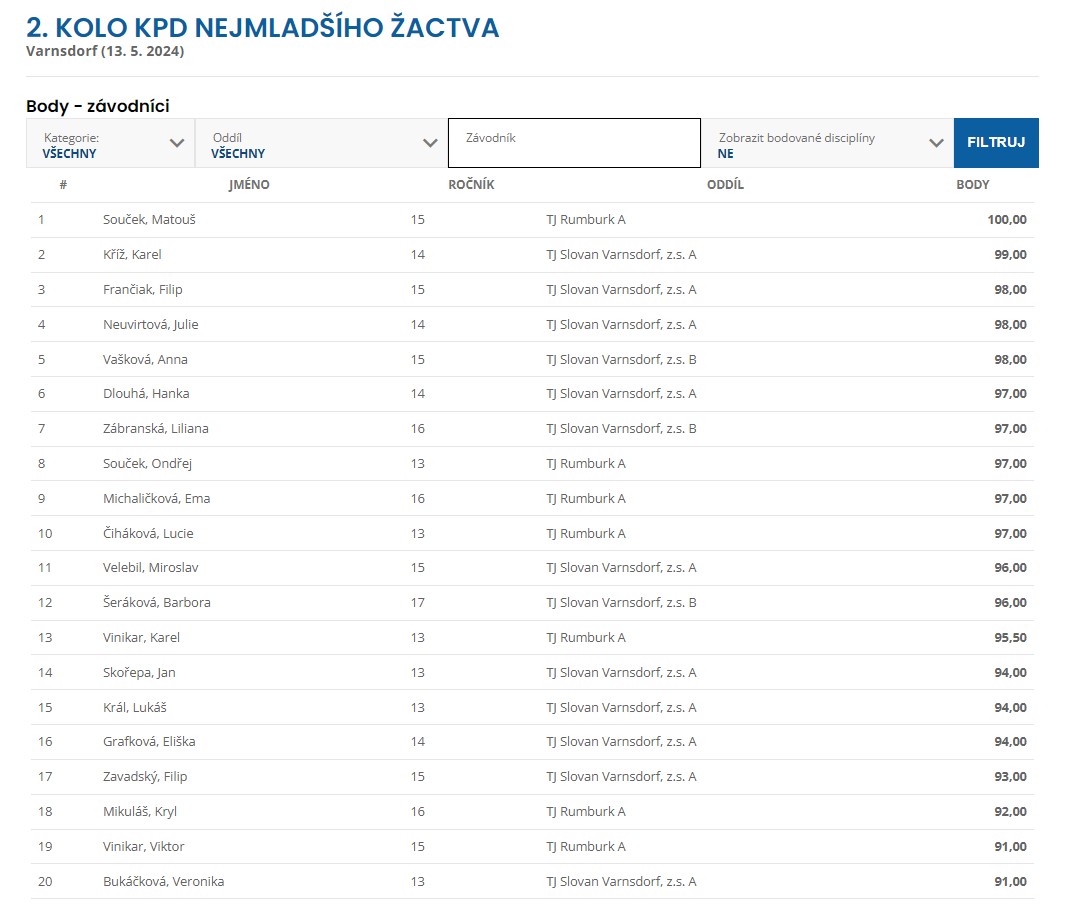Viewport: 1088px width, 905px height.
Task: Click the 93,00 points value
Action: click(x=1010, y=777)
